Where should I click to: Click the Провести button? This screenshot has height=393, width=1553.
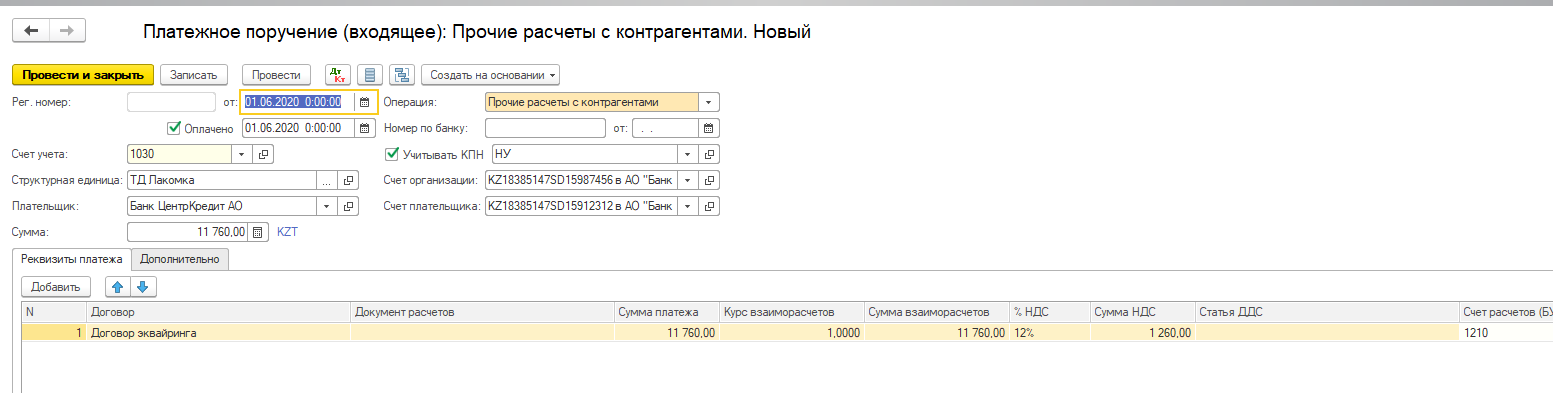[276, 75]
